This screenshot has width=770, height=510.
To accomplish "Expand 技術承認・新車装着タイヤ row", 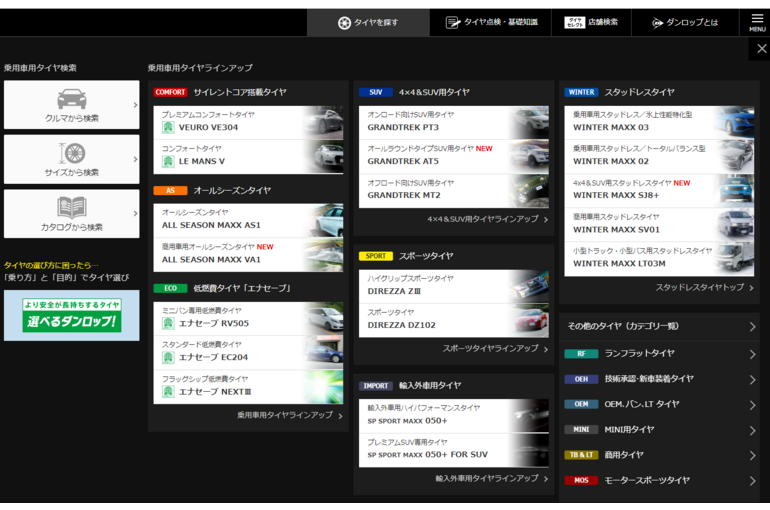I will (x=659, y=379).
